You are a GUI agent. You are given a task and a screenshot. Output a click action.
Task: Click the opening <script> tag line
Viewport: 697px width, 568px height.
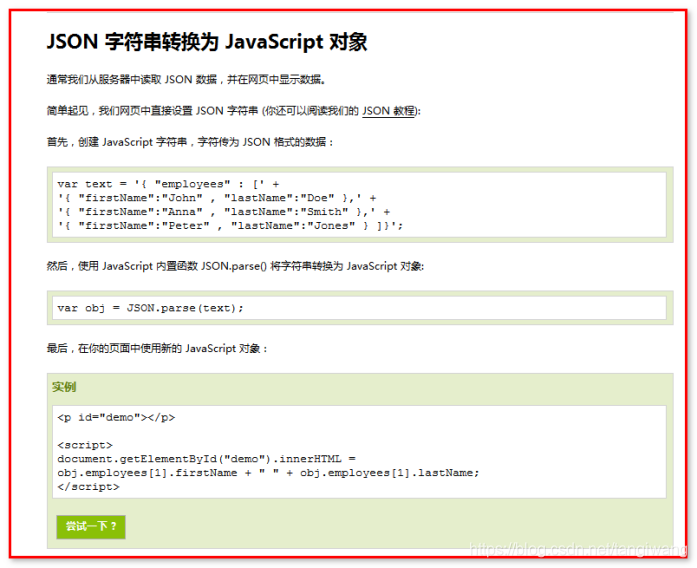click(x=85, y=445)
